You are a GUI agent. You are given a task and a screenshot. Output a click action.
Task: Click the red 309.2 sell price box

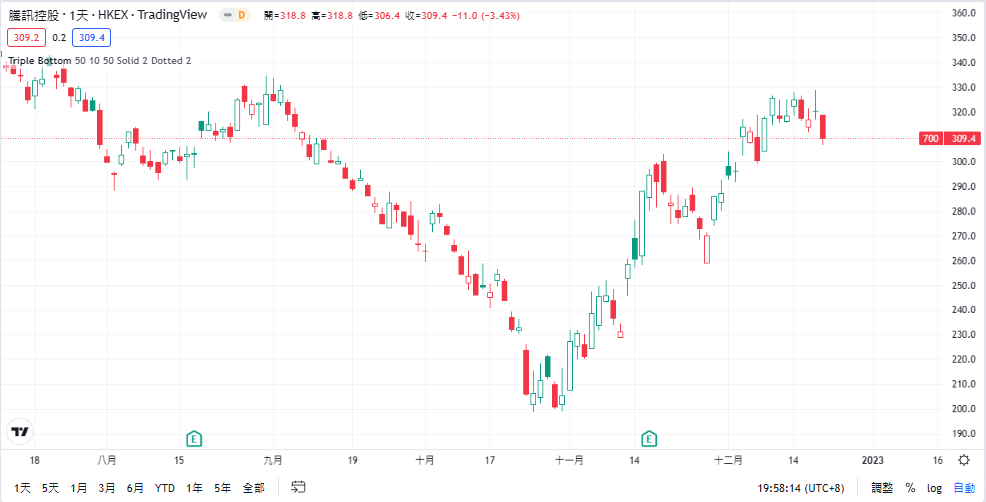(26, 38)
